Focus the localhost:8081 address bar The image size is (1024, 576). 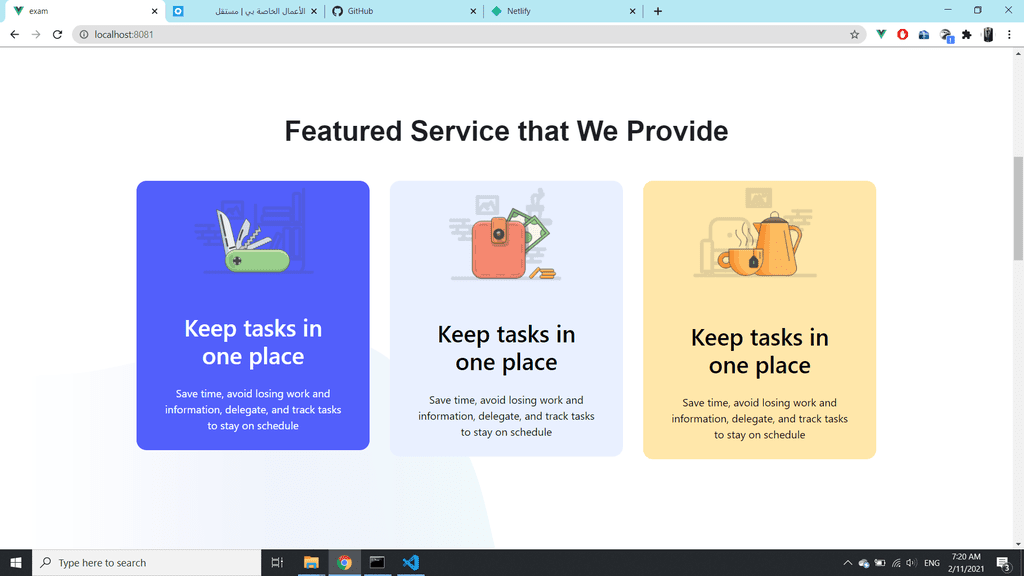click(x=467, y=35)
